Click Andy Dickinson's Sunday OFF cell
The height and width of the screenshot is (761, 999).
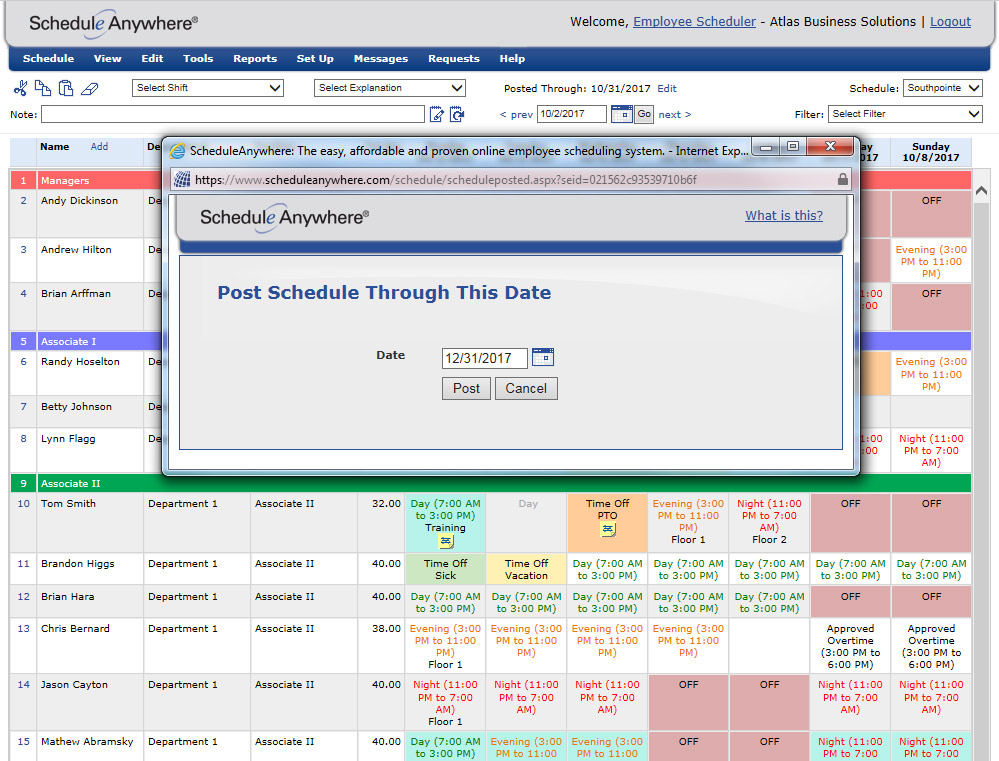click(931, 214)
